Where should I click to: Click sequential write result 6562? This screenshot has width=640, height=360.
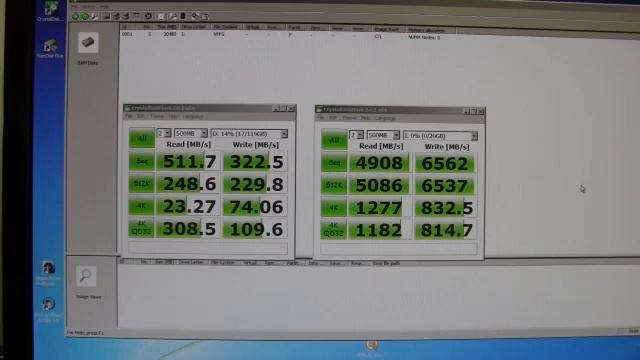[x=446, y=164]
